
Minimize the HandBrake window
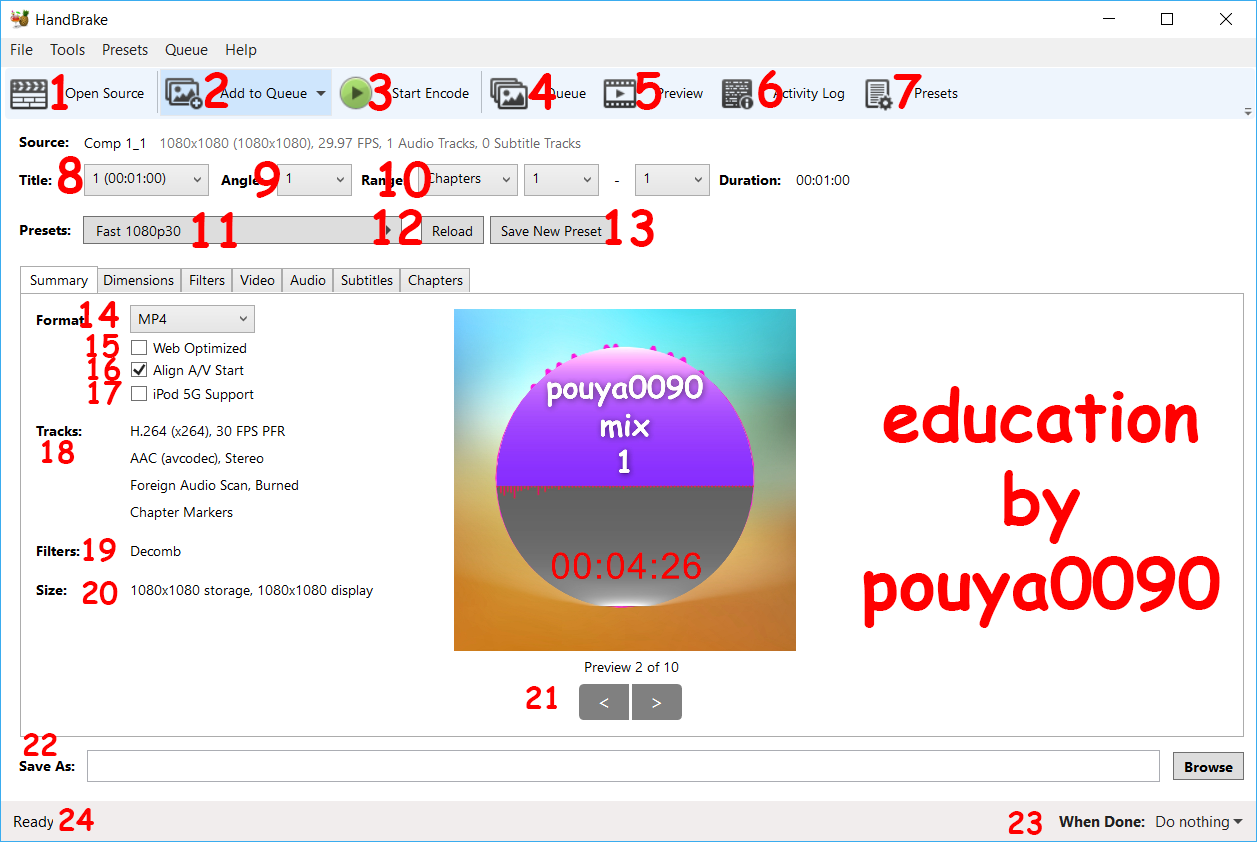click(x=1107, y=19)
